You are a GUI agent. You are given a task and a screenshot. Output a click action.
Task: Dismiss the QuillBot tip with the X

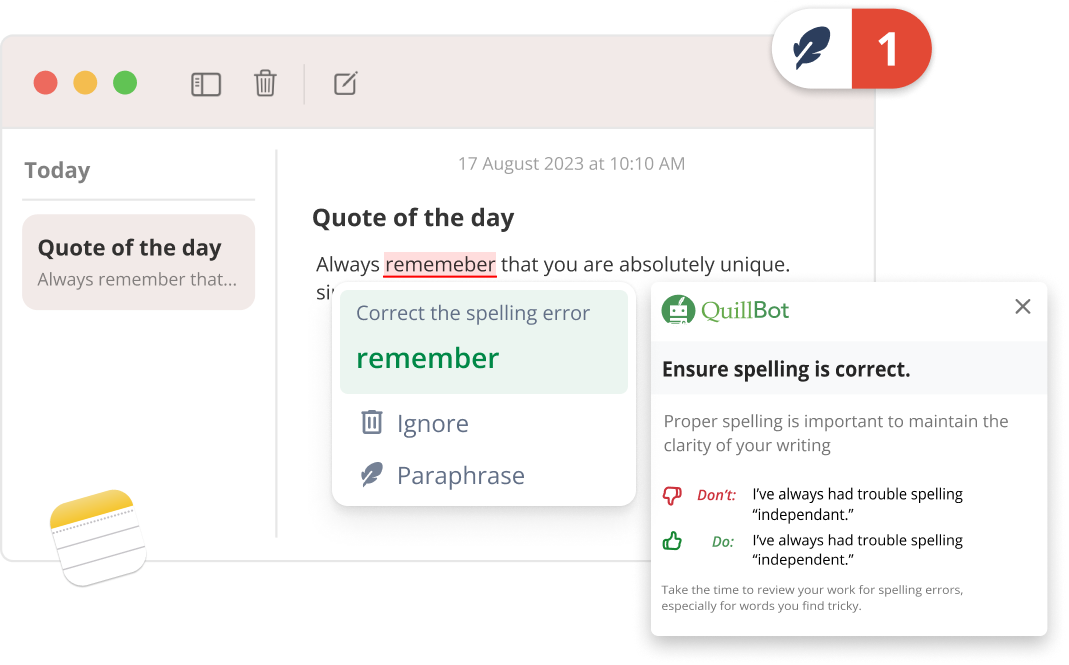tap(1022, 307)
